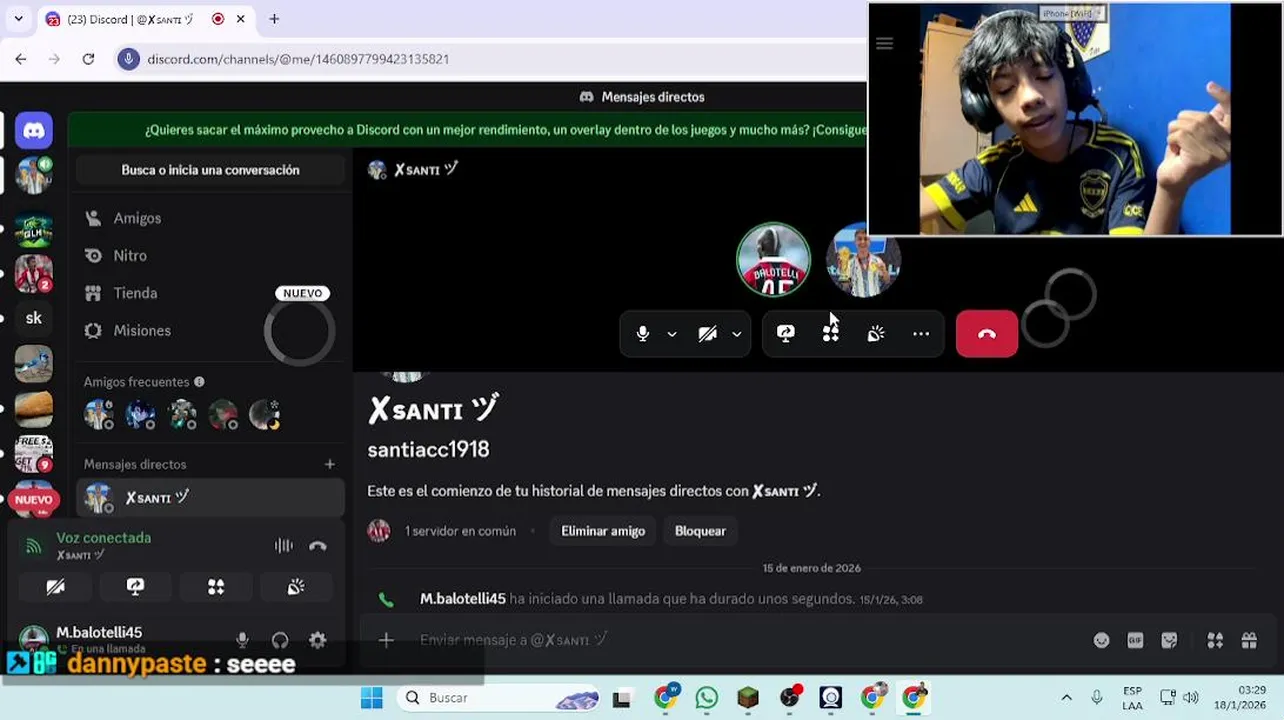
Task: Toggle deafen headphones in user panel
Action: tap(280, 640)
